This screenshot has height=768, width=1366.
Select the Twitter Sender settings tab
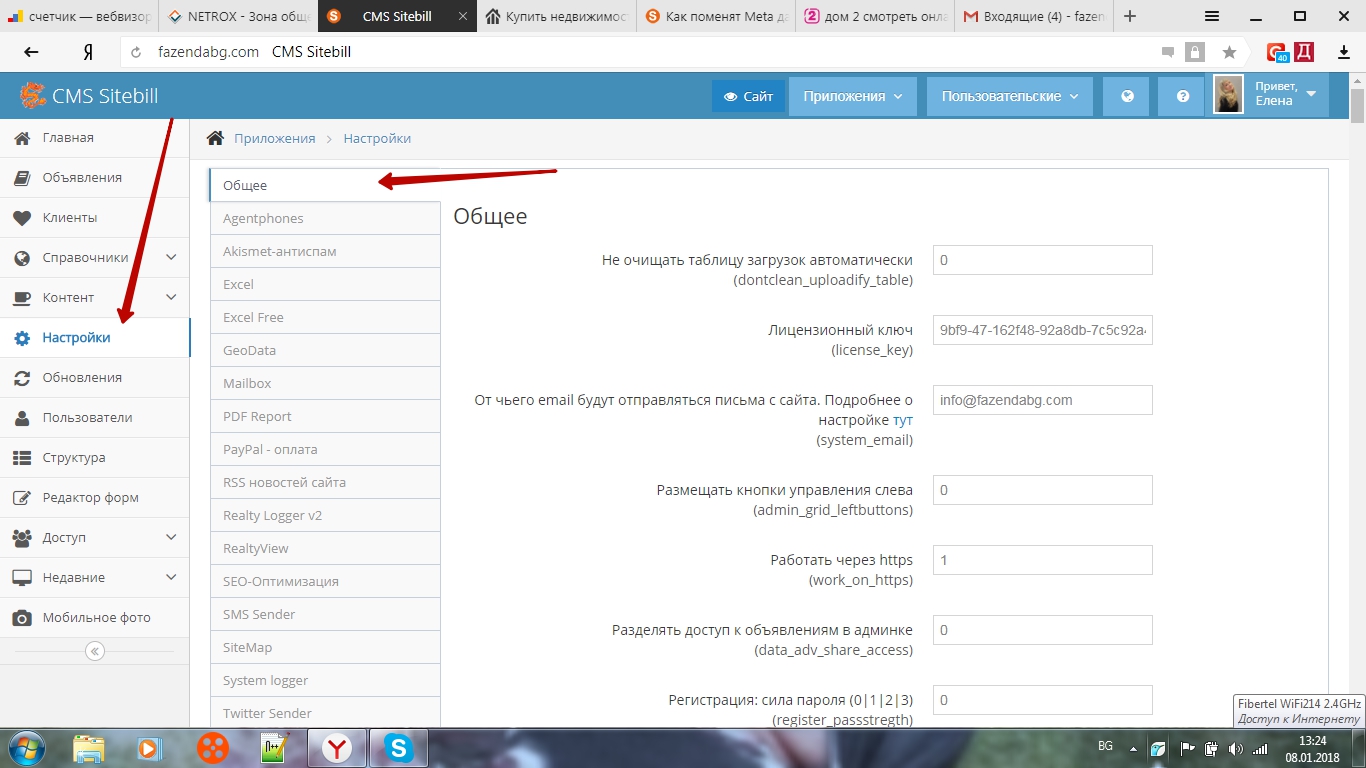click(x=325, y=712)
